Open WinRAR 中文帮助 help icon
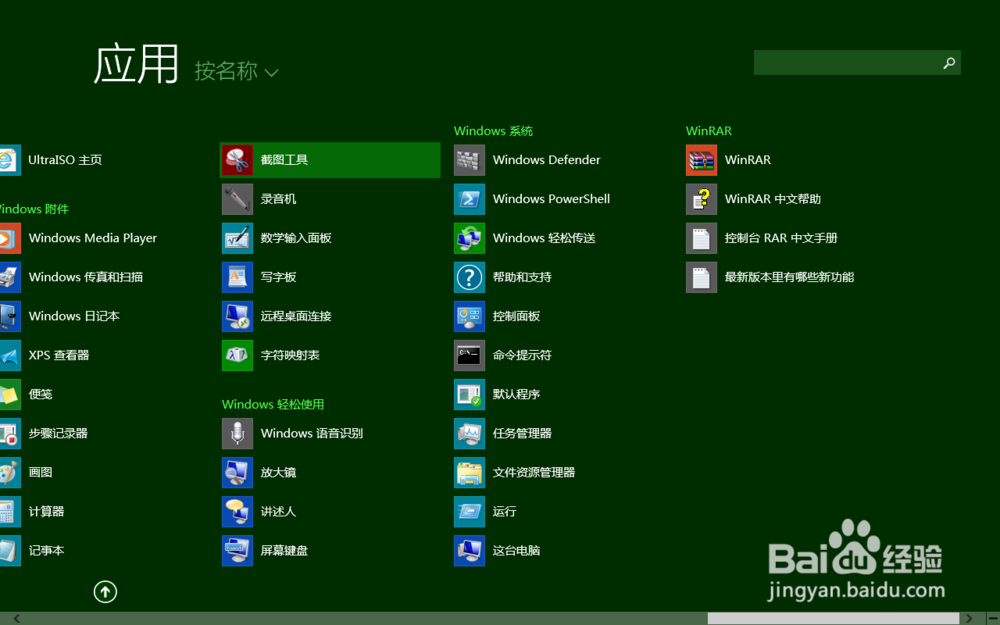The height and width of the screenshot is (625, 1000). [702, 199]
